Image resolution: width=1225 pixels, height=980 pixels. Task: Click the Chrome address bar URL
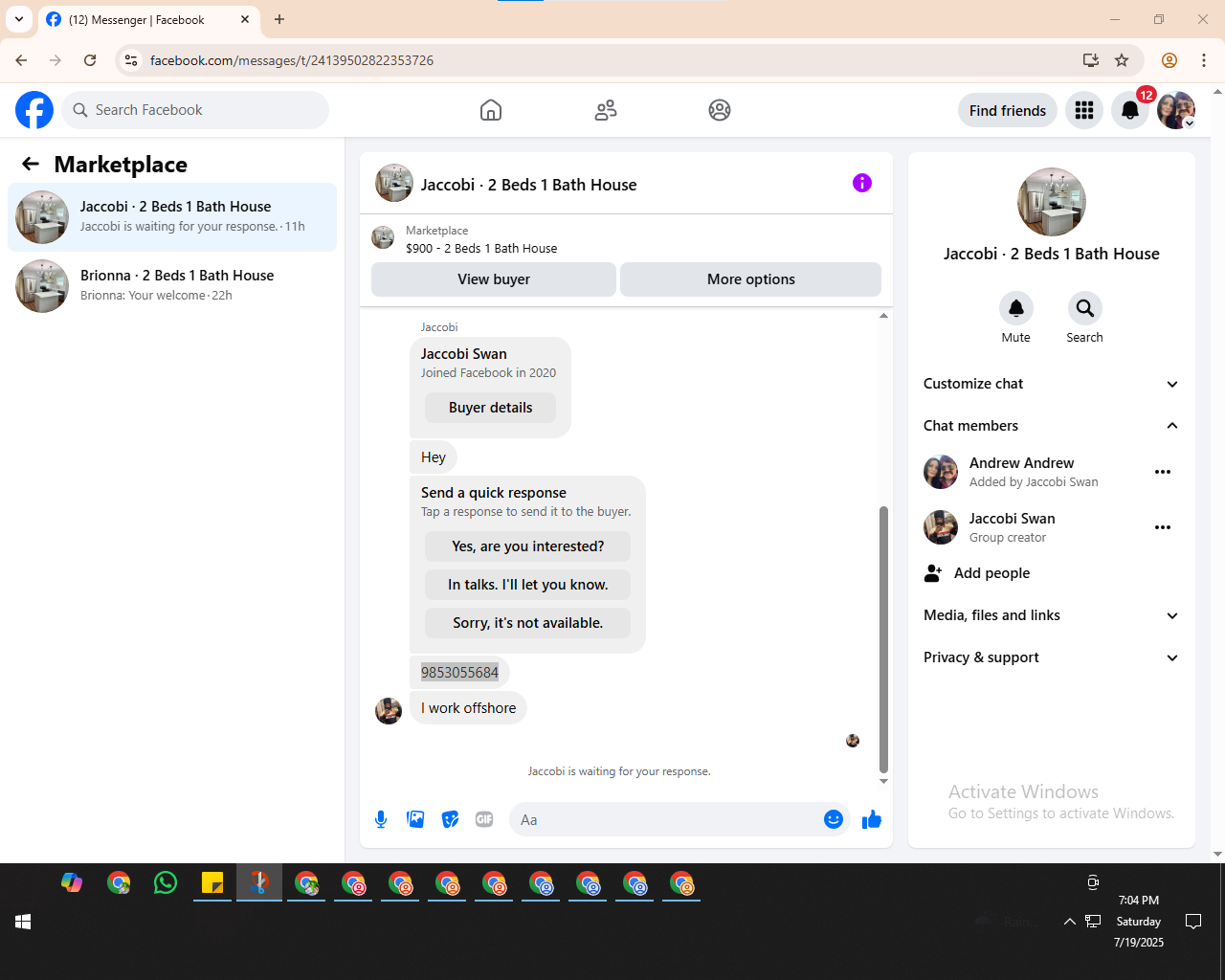coord(292,60)
